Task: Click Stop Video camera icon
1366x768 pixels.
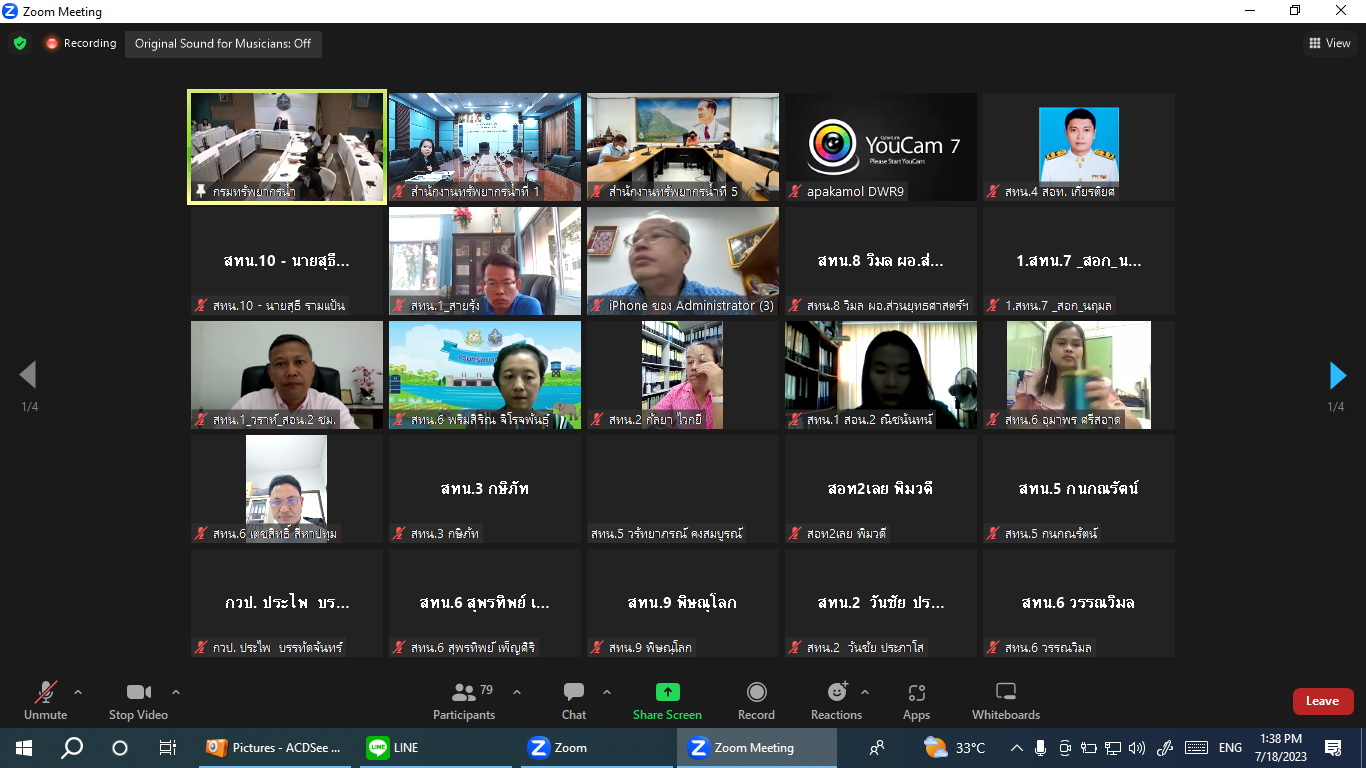Action: (138, 692)
